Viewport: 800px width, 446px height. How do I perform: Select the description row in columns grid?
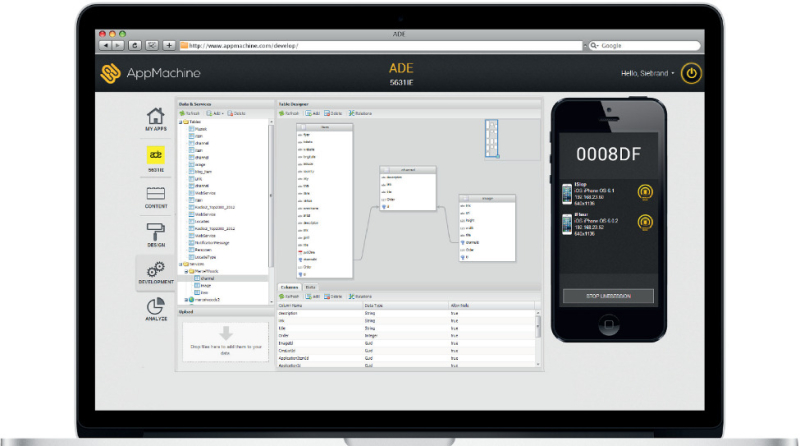click(x=406, y=313)
